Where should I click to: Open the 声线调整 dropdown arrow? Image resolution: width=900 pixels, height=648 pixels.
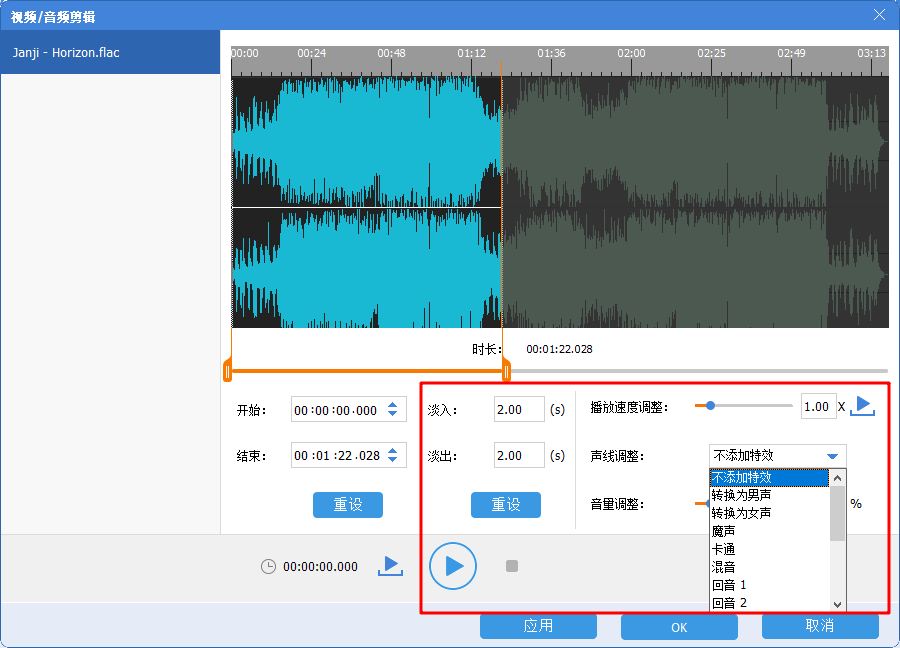pyautogui.click(x=832, y=456)
